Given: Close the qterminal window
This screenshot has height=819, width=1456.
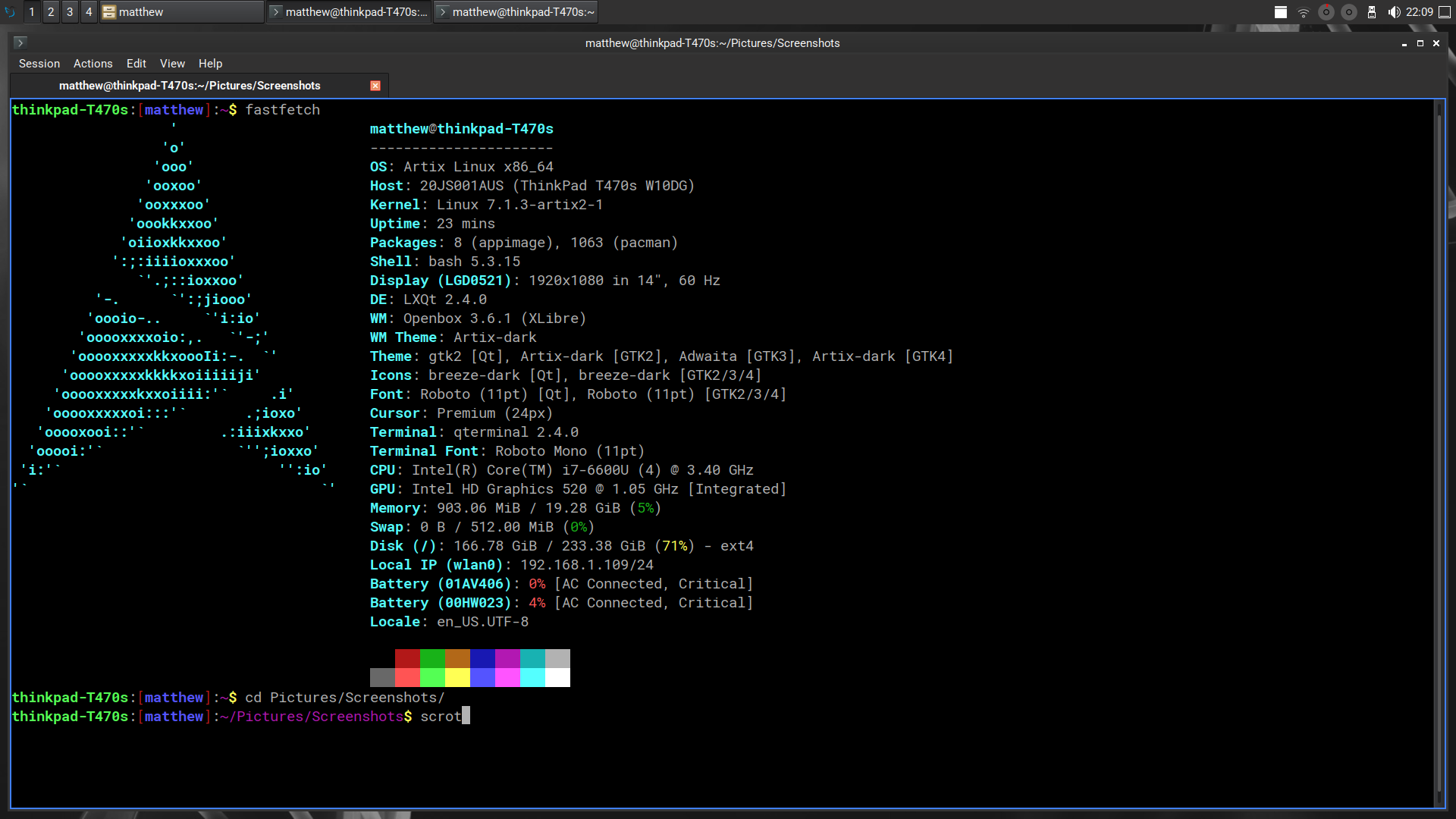Looking at the screenshot, I should [1436, 43].
